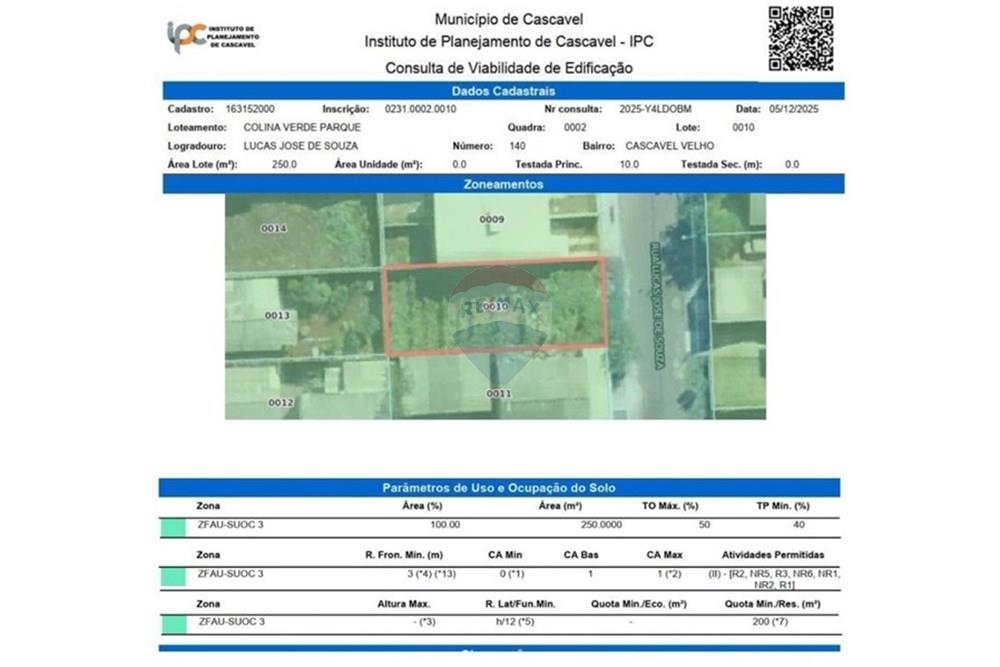
Task: Click the Consulta de Viabilidade de Edificação title
Action: coord(509,68)
